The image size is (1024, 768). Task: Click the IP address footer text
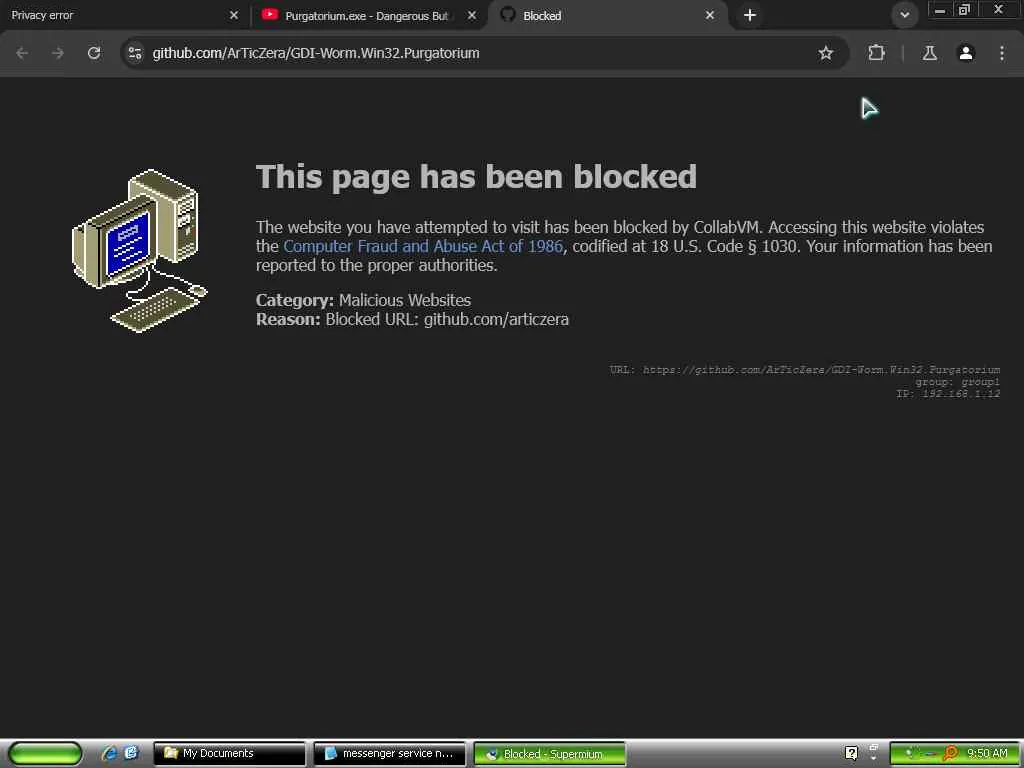948,393
